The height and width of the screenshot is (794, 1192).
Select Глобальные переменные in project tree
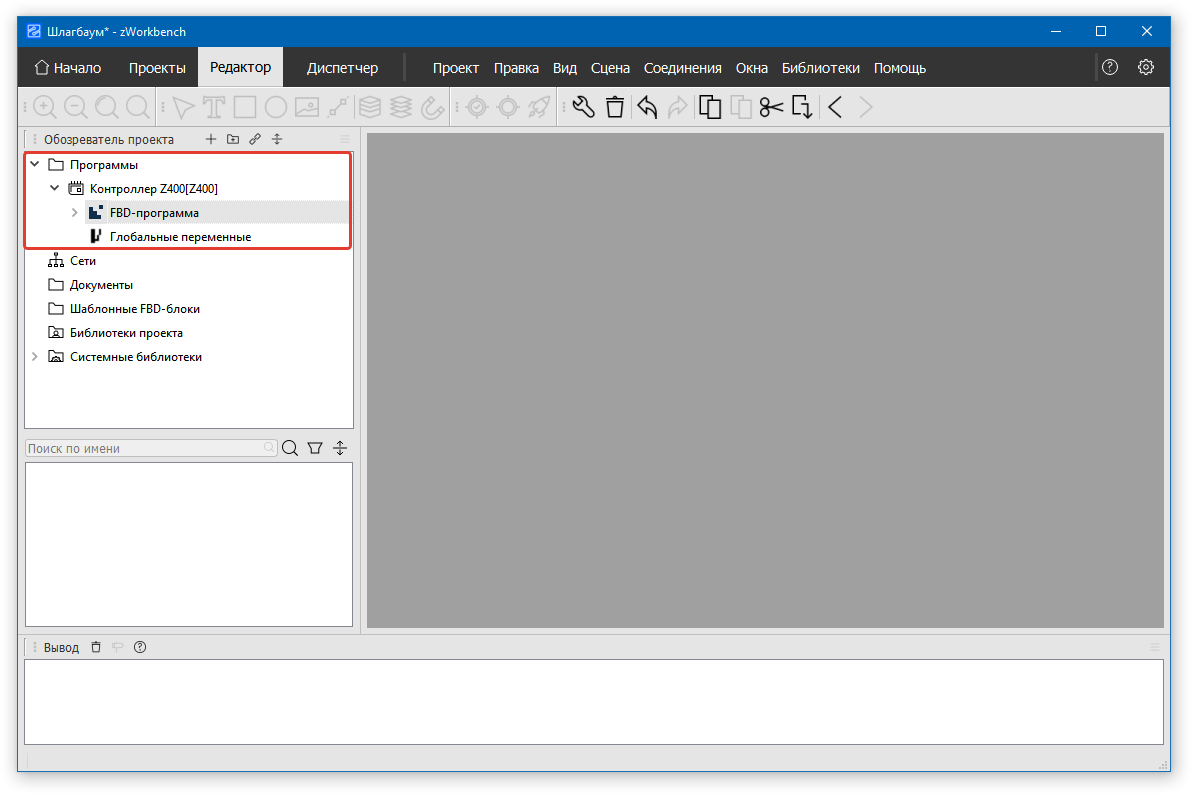pos(180,237)
